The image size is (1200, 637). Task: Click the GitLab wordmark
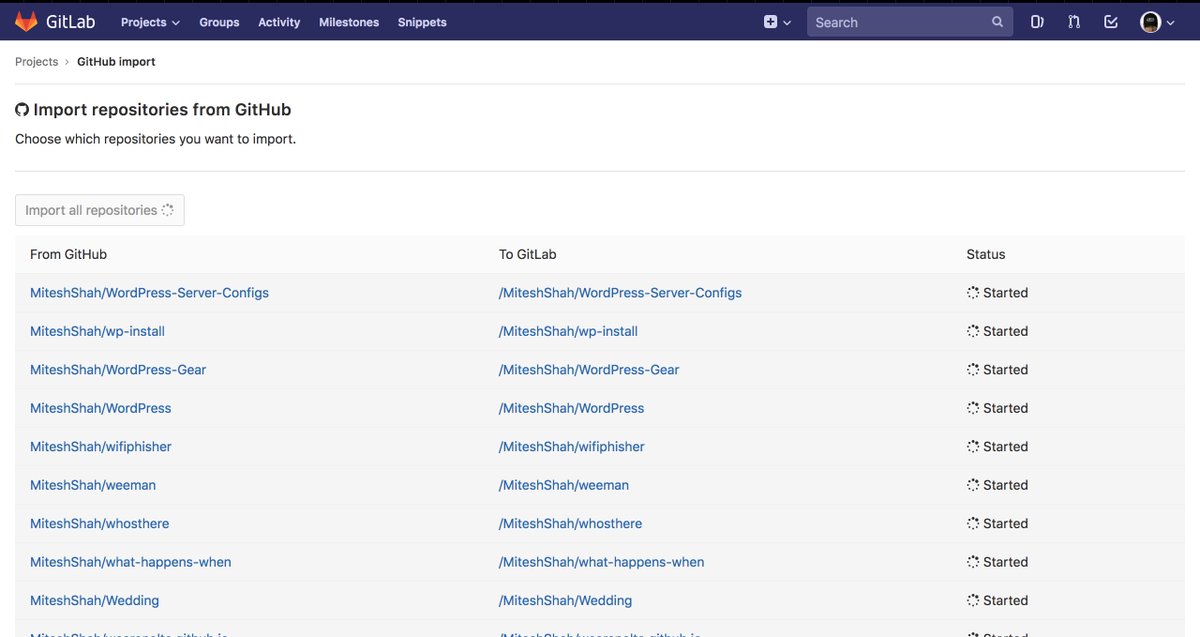coord(70,21)
